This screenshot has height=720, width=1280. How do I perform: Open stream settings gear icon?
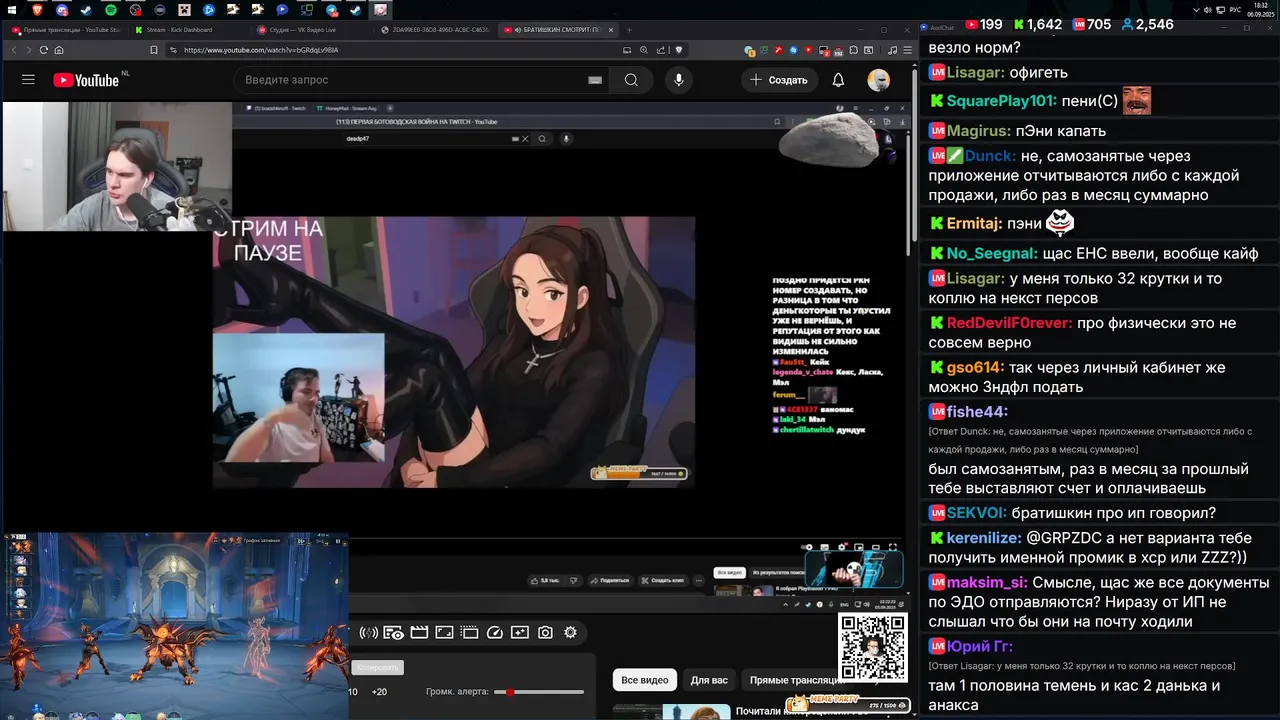[570, 632]
